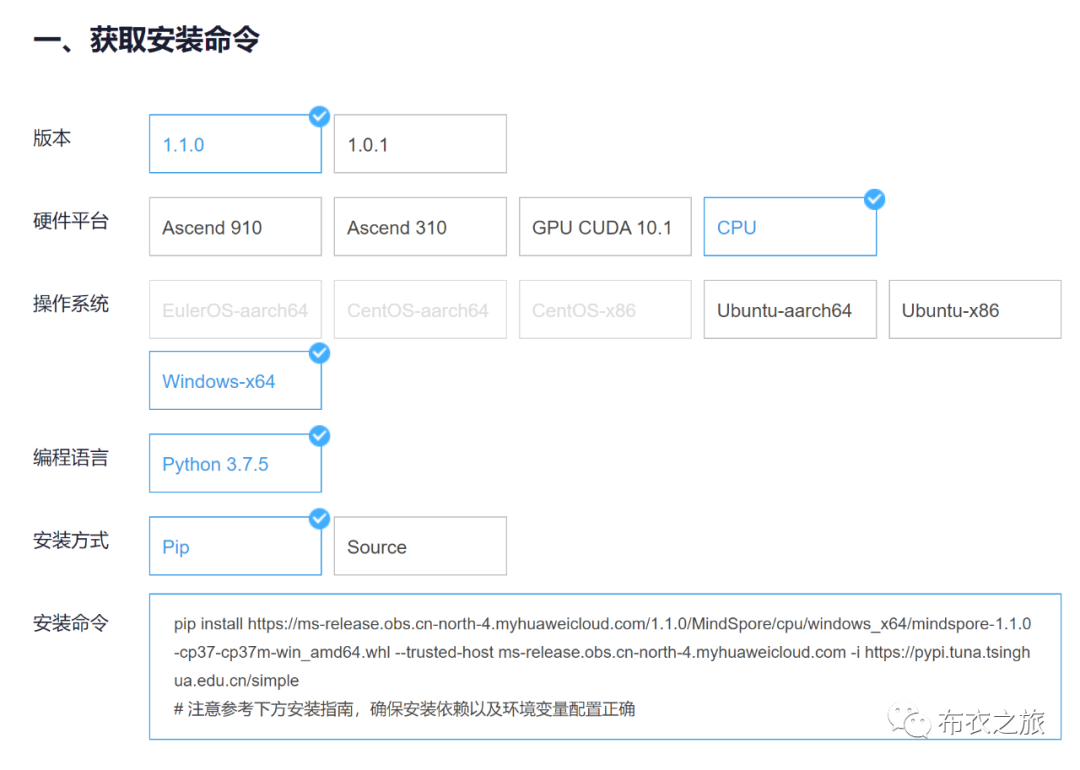1080x770 pixels.
Task: Select EulerOS-aarch64 operating system
Action: [235, 309]
